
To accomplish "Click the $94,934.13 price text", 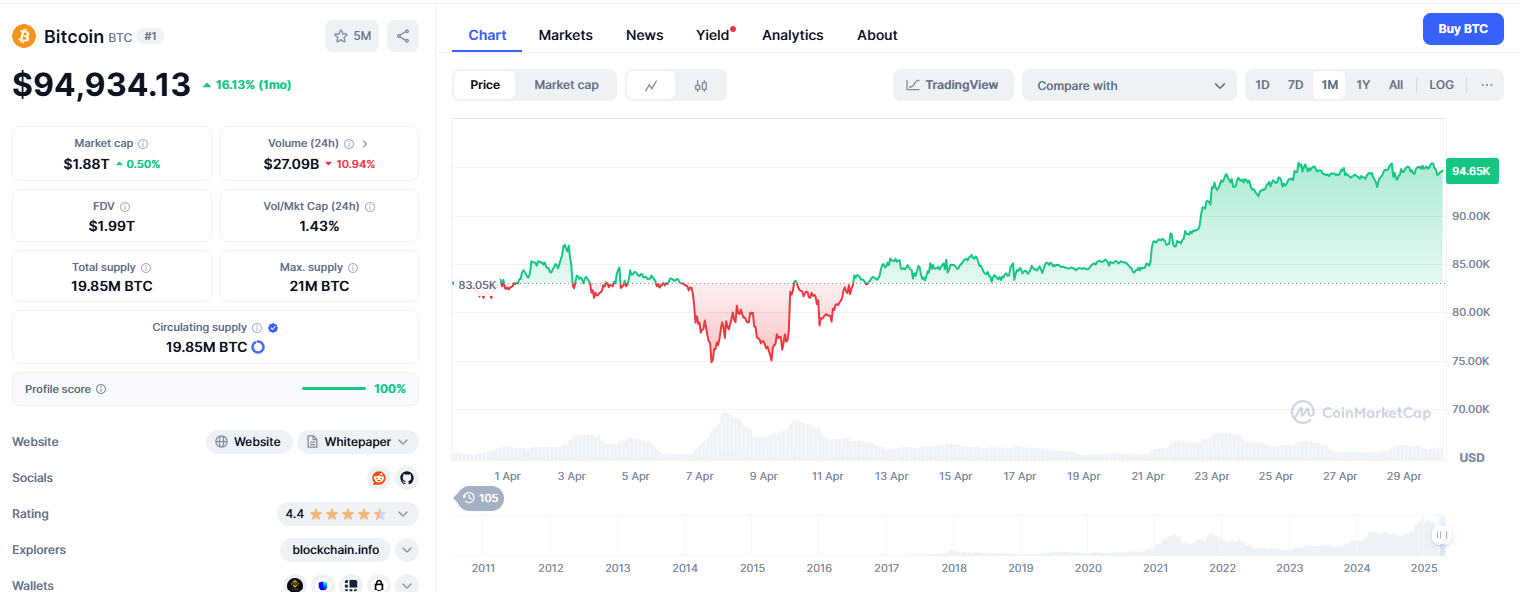I will [101, 85].
